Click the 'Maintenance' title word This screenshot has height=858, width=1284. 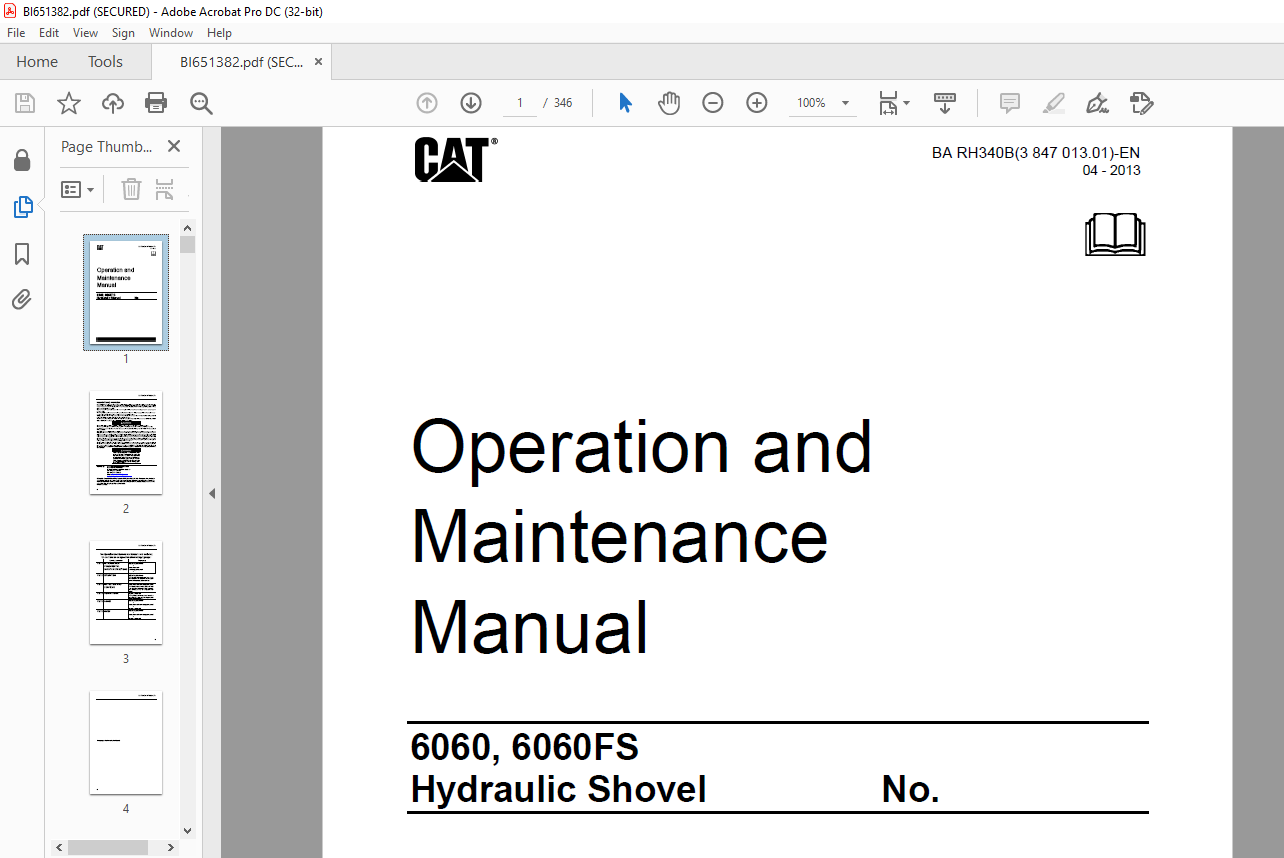coord(620,537)
